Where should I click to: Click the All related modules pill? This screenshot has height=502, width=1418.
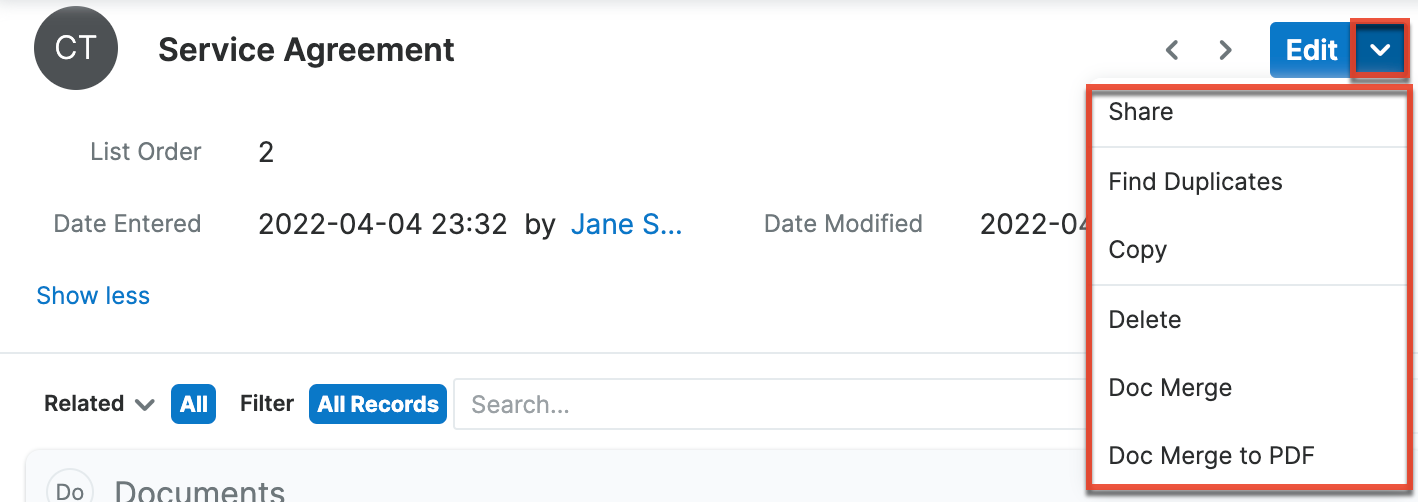[194, 404]
